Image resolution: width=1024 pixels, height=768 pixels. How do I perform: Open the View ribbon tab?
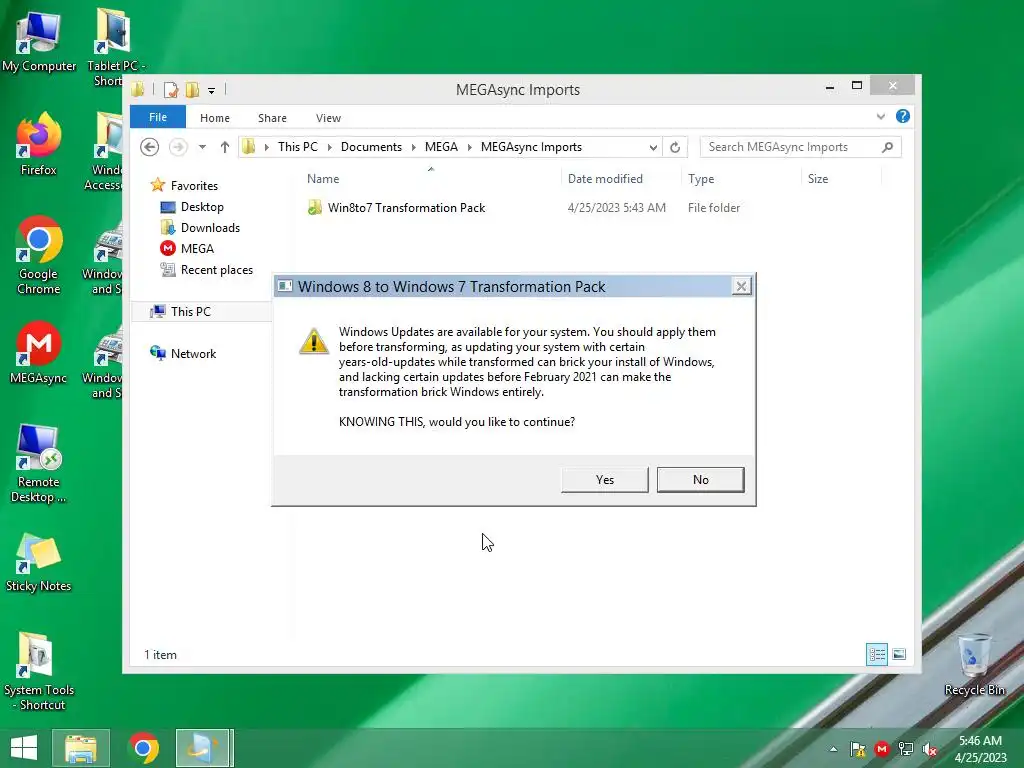pyautogui.click(x=328, y=118)
